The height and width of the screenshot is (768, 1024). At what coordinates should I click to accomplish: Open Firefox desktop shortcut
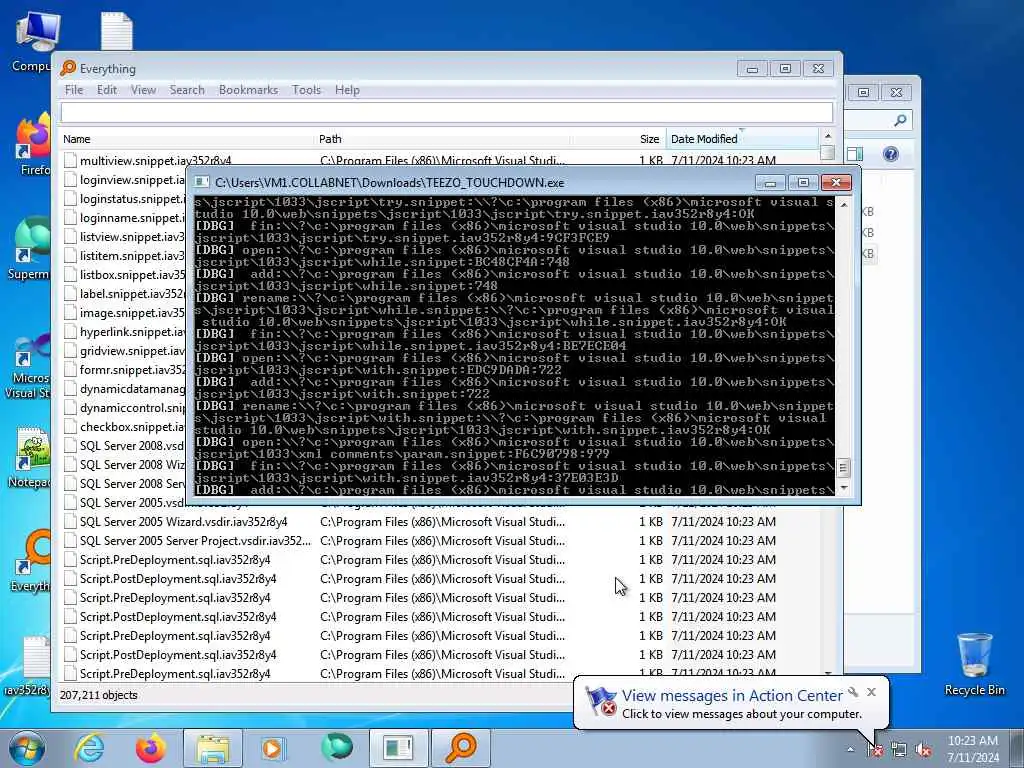point(34,145)
